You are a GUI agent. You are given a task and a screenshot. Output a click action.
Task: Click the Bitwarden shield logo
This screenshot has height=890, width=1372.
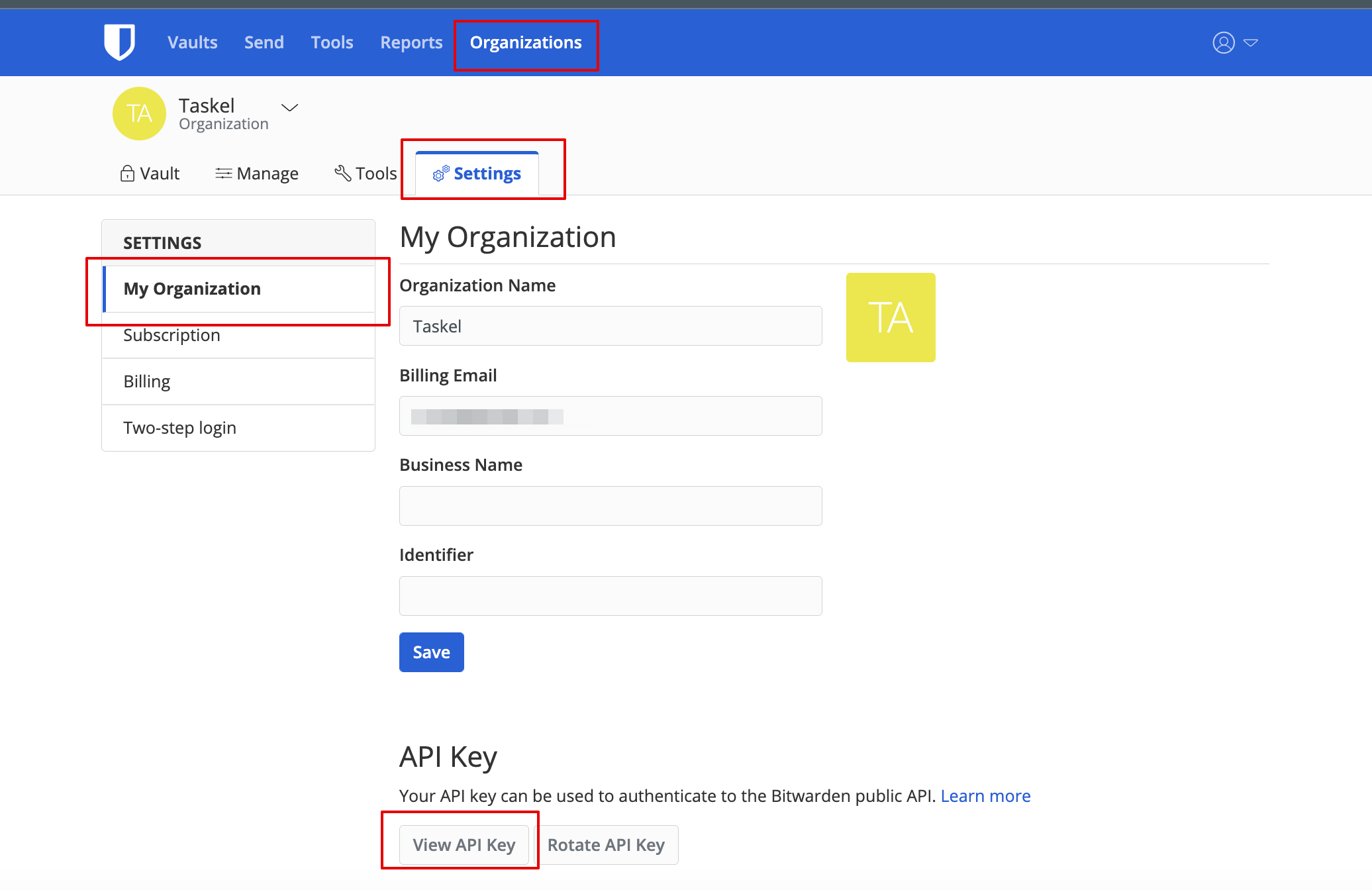pyautogui.click(x=119, y=42)
